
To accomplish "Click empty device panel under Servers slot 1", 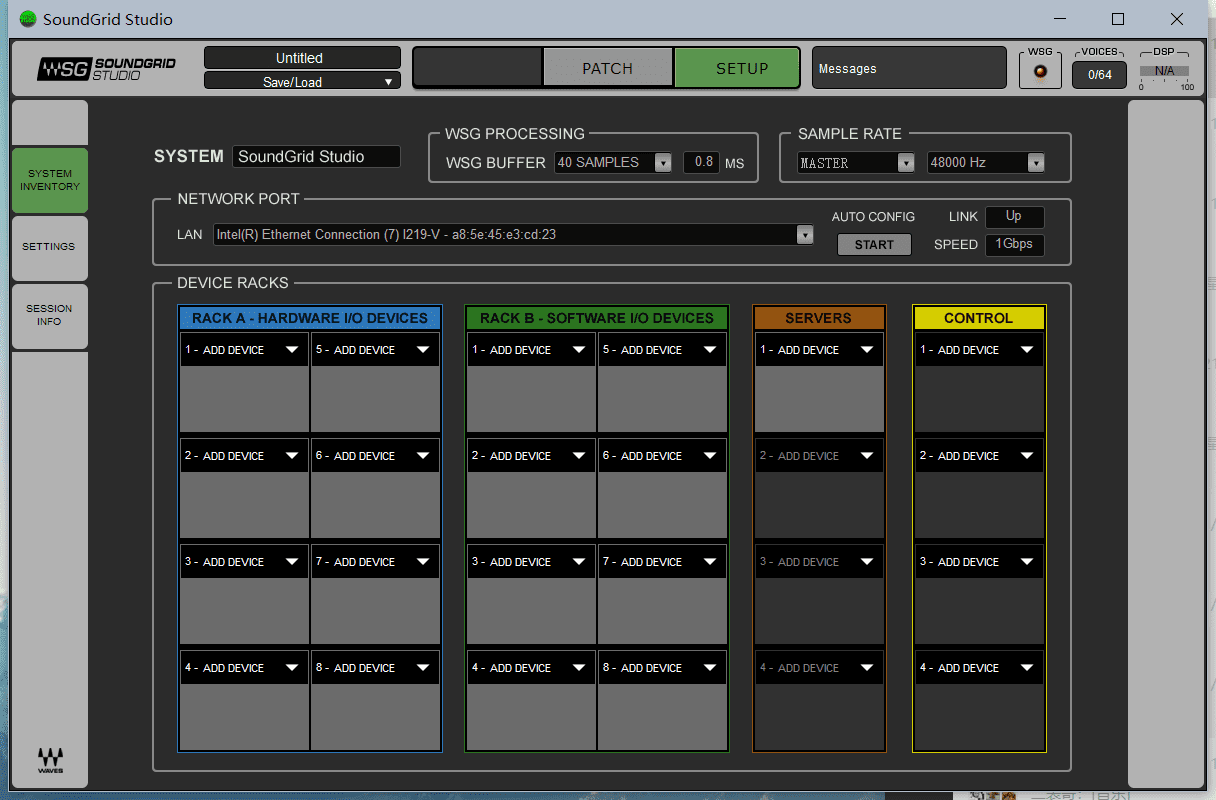I will point(819,399).
